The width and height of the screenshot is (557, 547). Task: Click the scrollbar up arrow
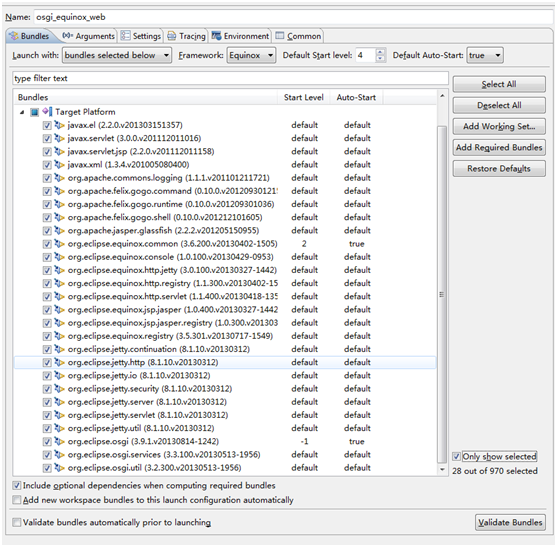(442, 96)
